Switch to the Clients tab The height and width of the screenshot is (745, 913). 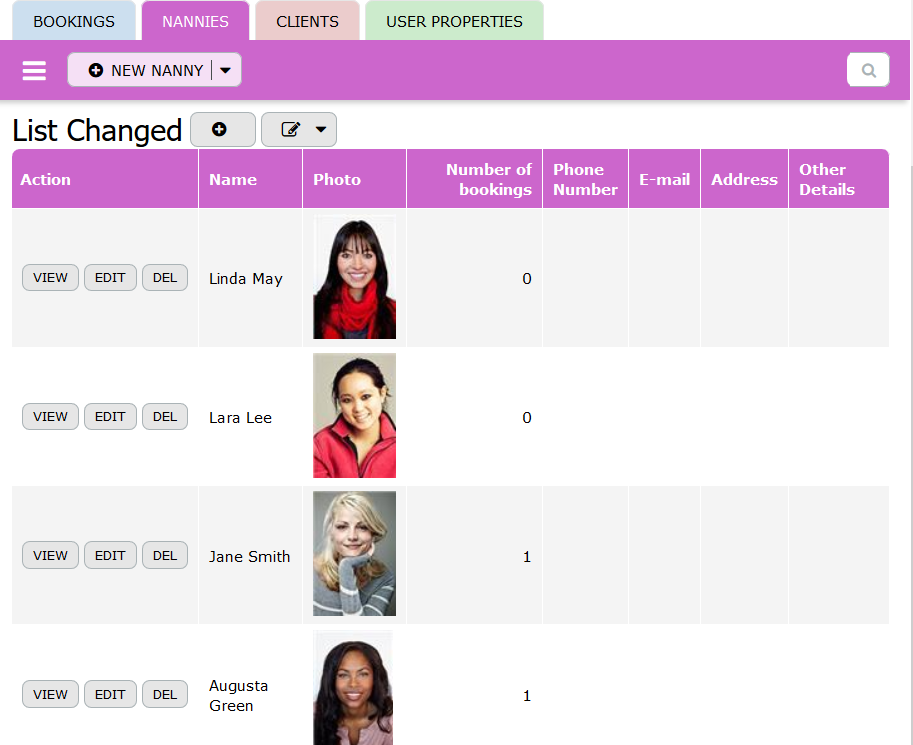[x=307, y=21]
